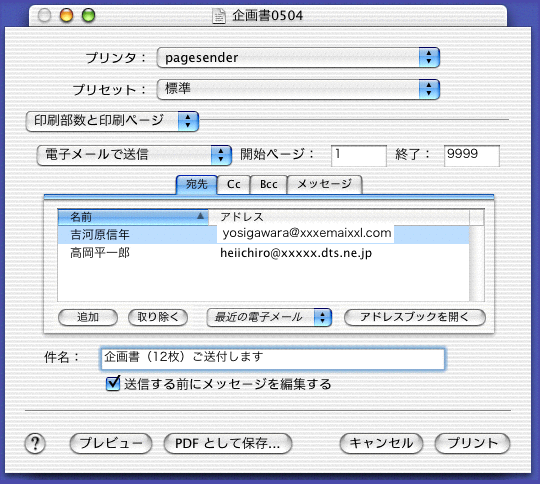
Task: Click address yosigawara@xxxemaixxl.com
Action: [307, 234]
